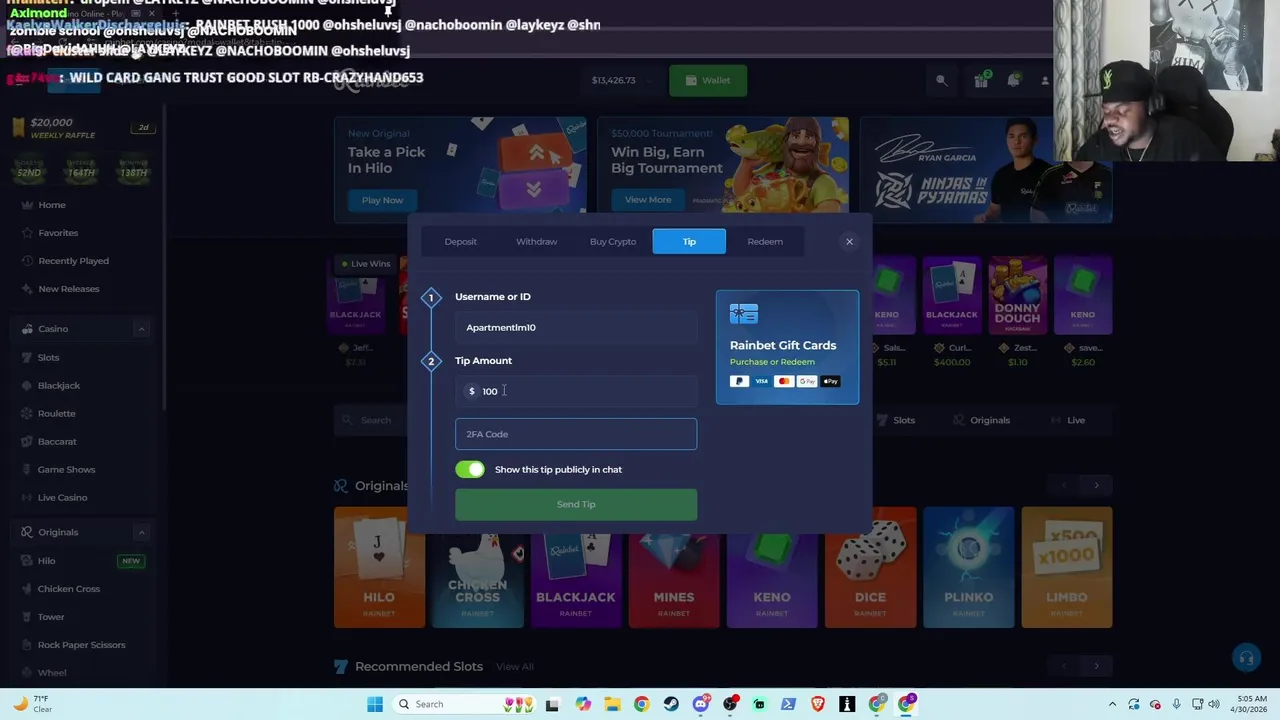Click View More on the tournament banner
Viewport: 1280px width, 720px height.
(648, 200)
